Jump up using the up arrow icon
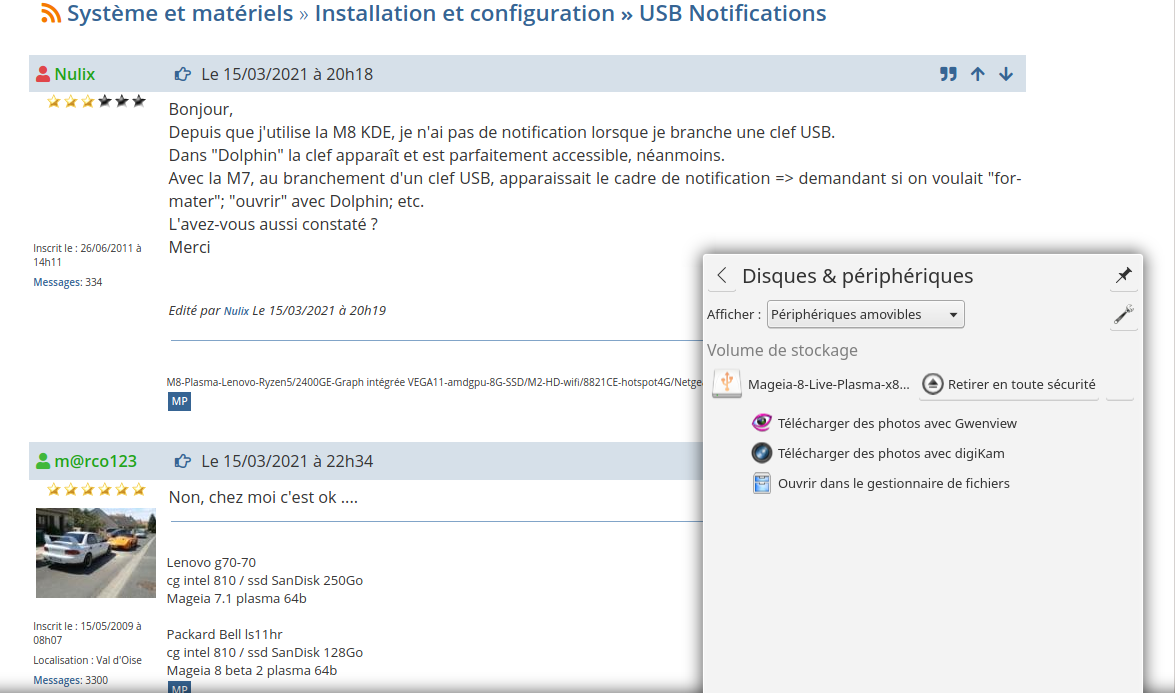Viewport: 1175px width, 693px height. pos(977,74)
